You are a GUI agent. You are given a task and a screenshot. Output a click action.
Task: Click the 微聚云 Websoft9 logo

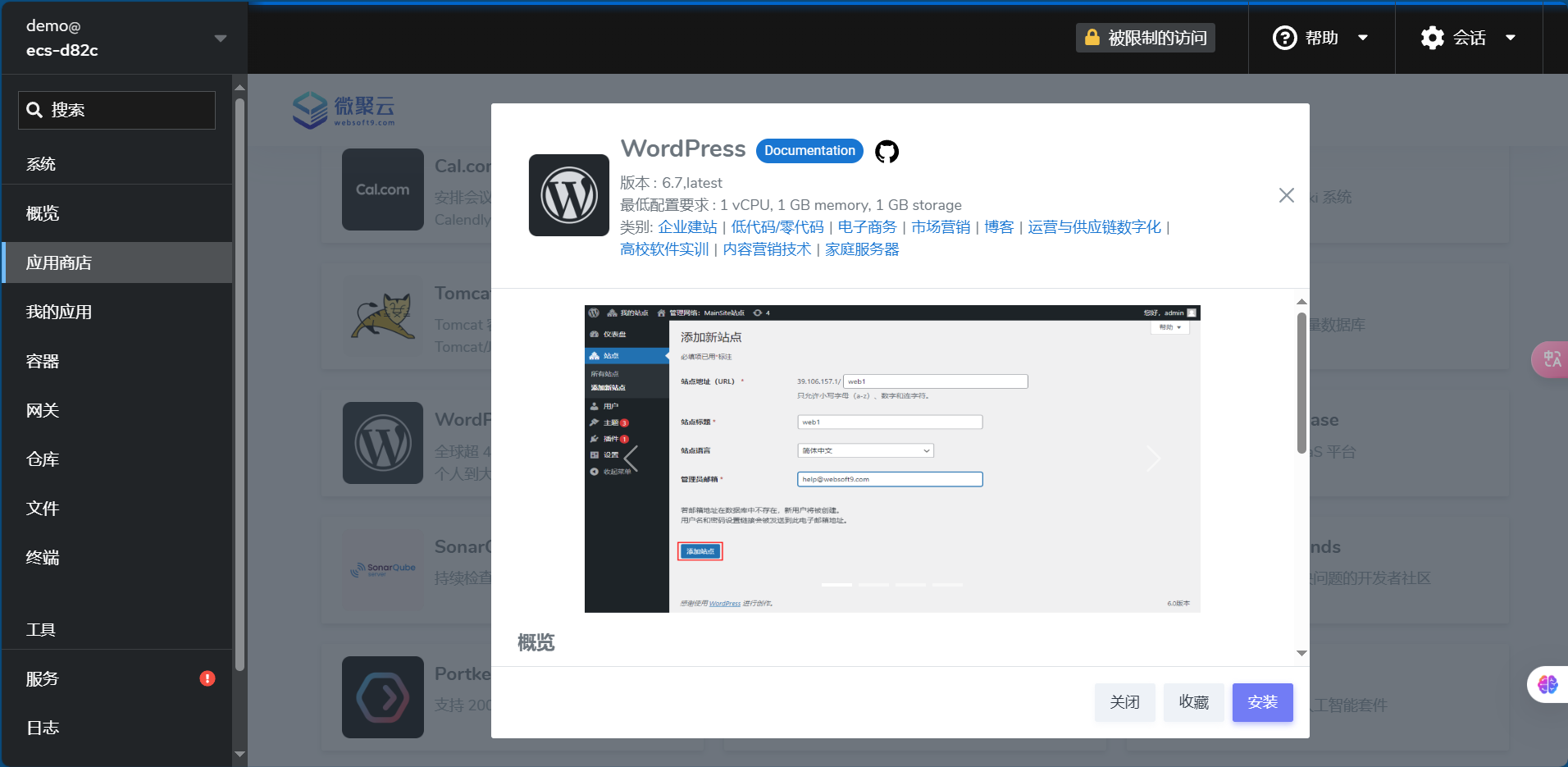tap(344, 110)
